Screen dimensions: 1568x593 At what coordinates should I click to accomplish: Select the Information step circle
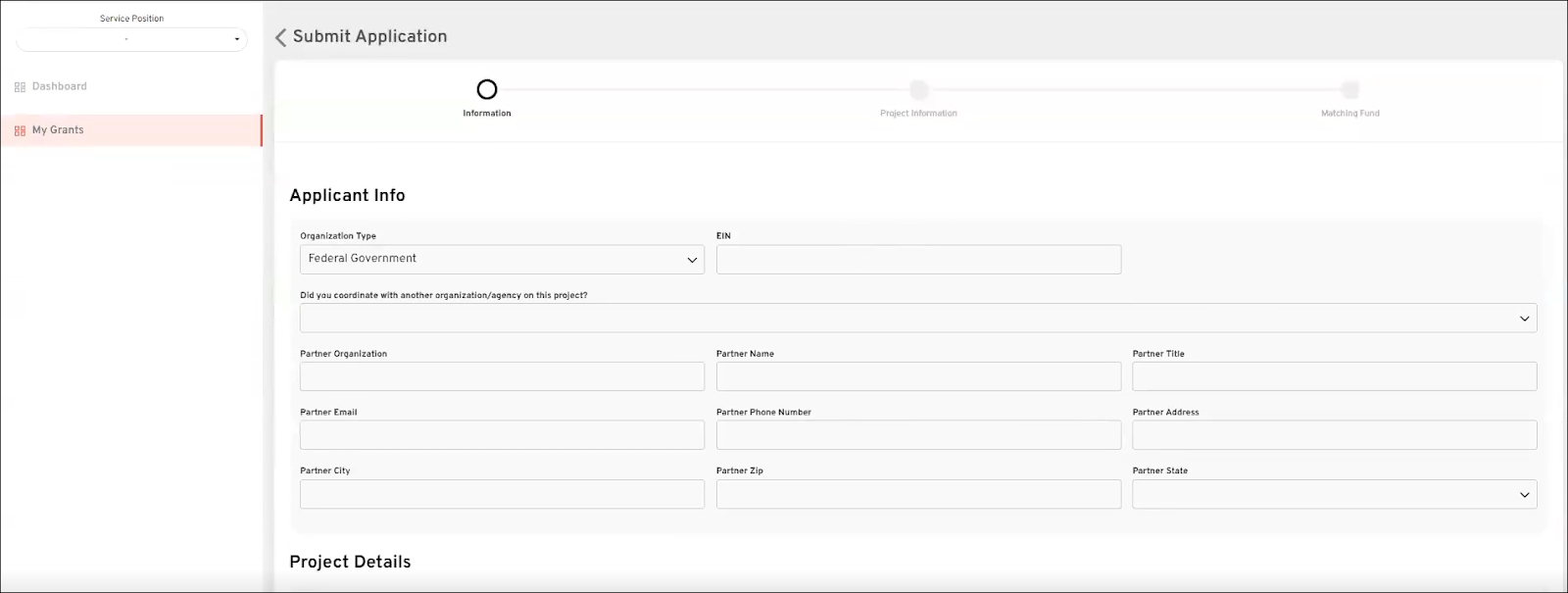(487, 90)
